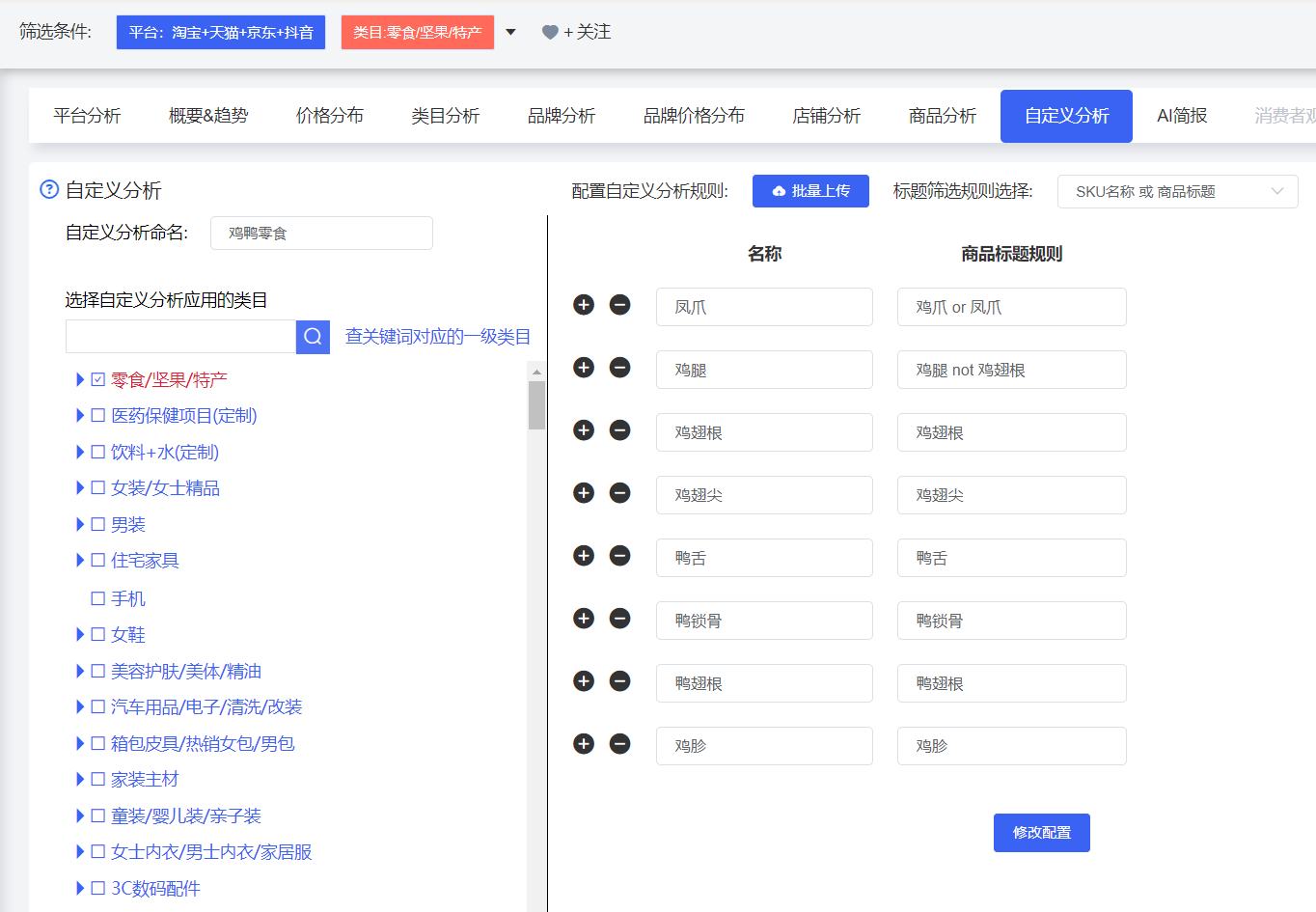The image size is (1316, 912).
Task: Click the category keyword search box
Action: pos(180,337)
